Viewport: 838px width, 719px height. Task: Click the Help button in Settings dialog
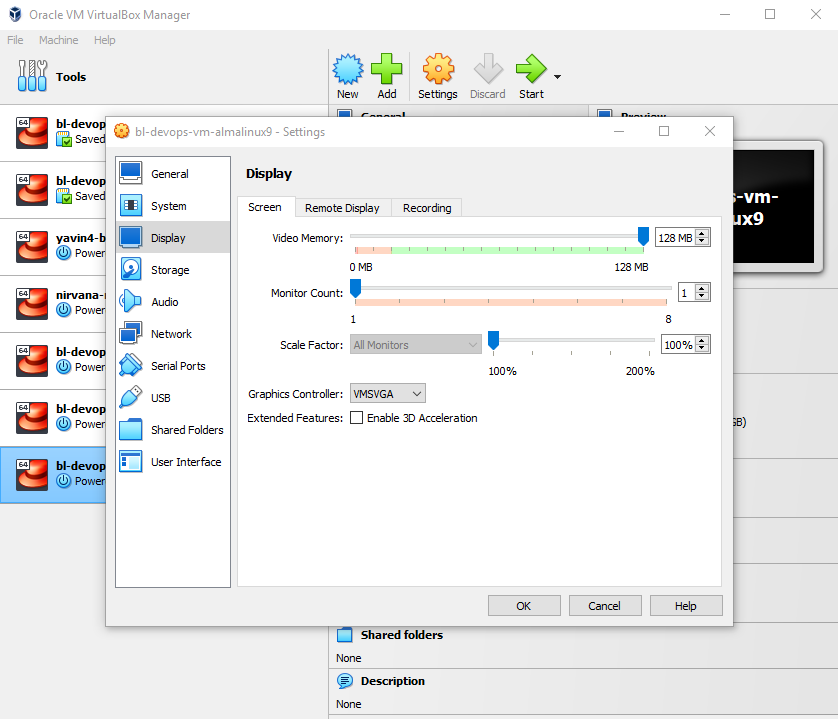pyautogui.click(x=686, y=606)
